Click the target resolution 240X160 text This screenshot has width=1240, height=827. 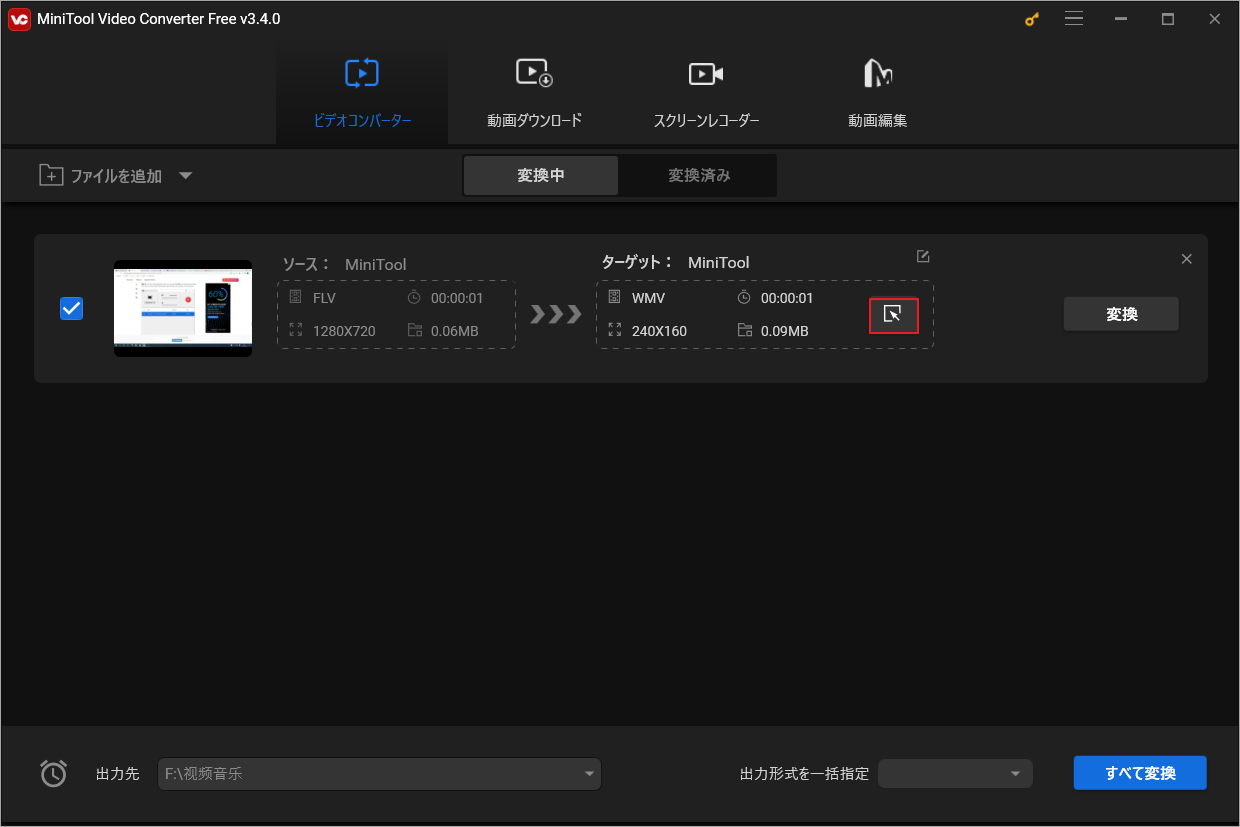pyautogui.click(x=659, y=331)
